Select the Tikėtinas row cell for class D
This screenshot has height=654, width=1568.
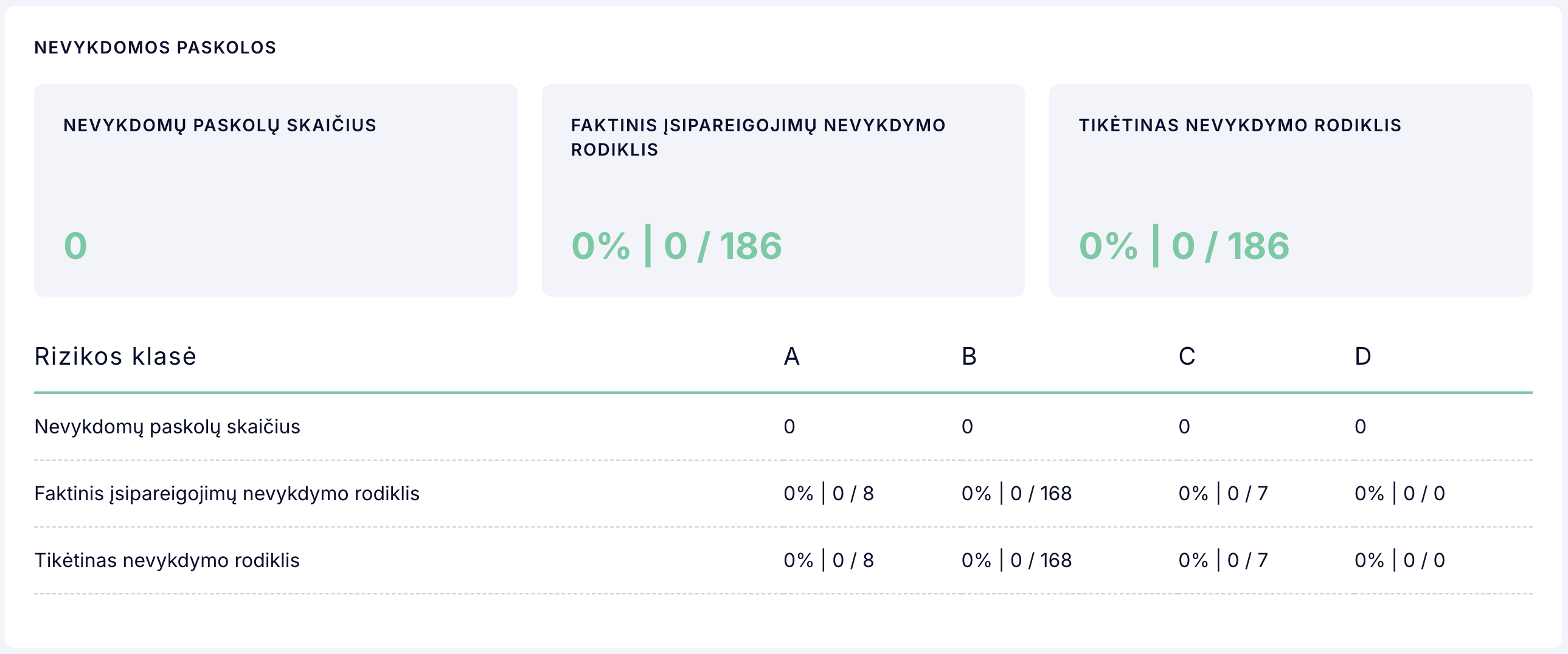1400,560
